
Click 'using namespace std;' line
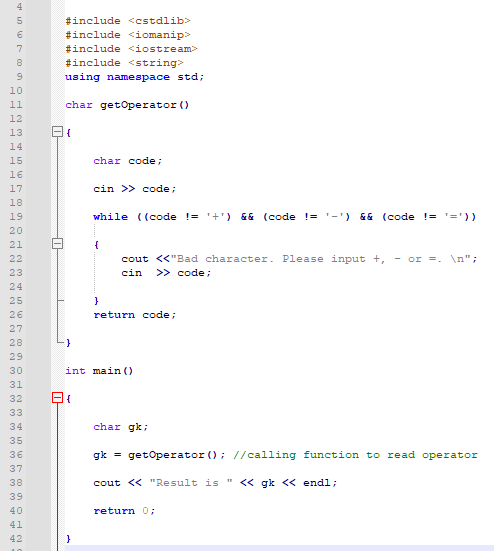point(135,77)
